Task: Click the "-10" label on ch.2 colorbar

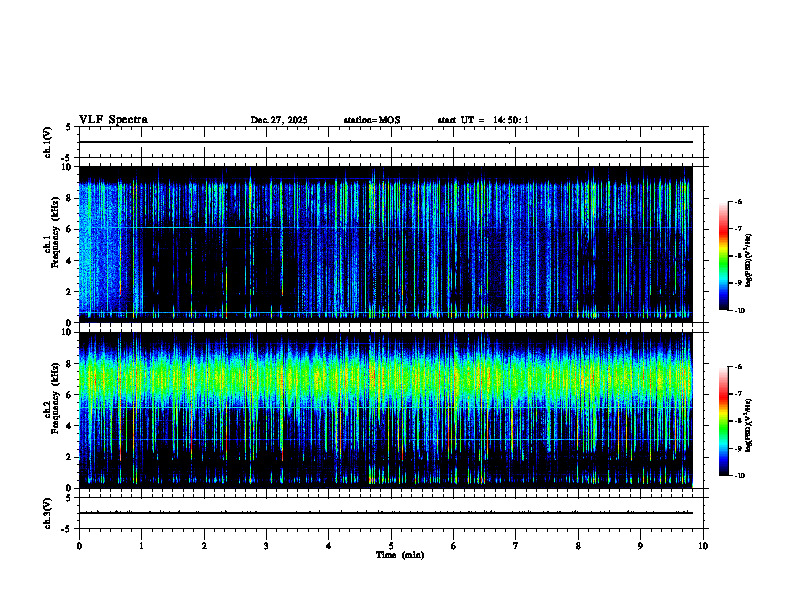Action: [x=739, y=476]
